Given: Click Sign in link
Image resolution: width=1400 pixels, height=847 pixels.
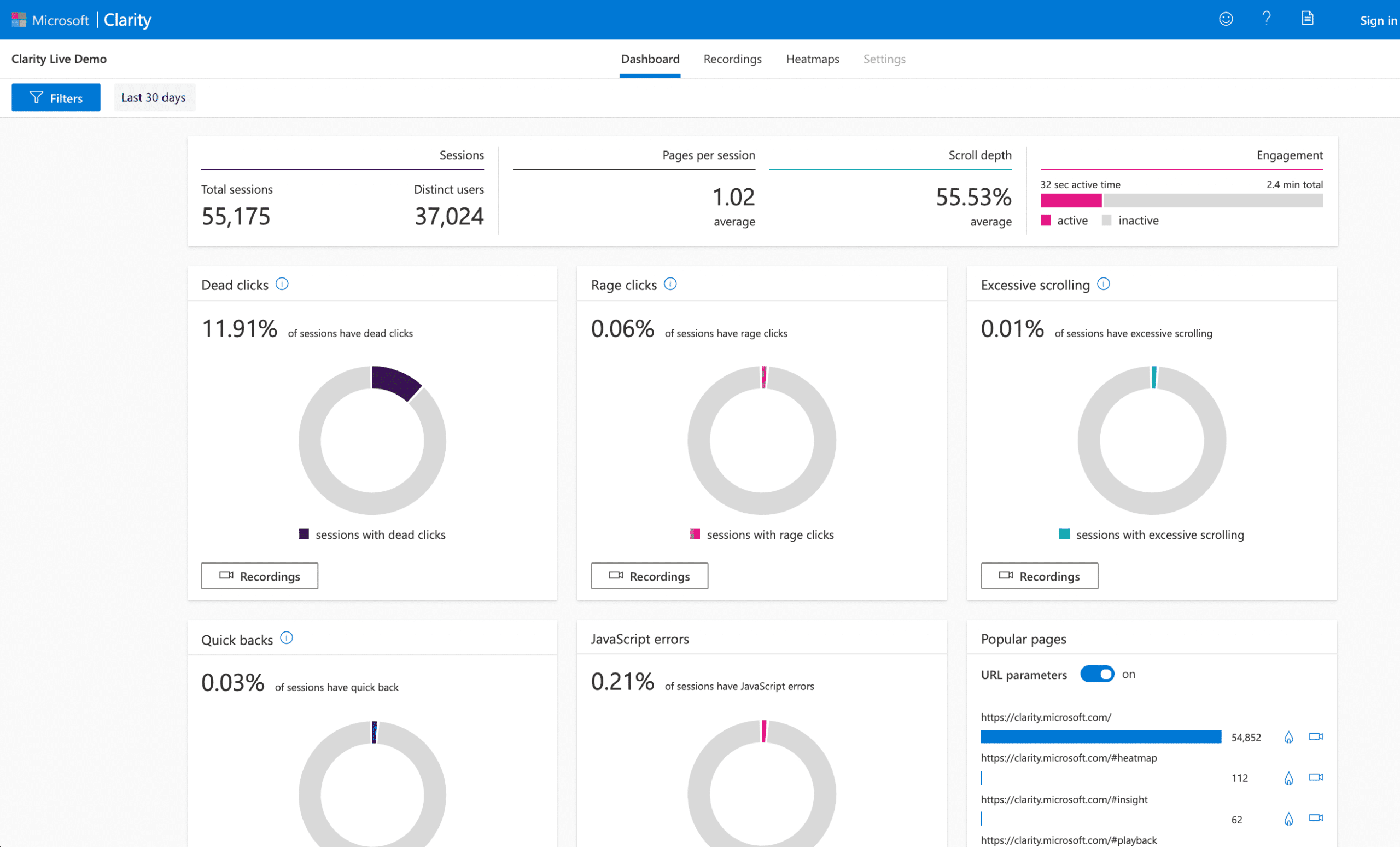Looking at the screenshot, I should point(1378,20).
